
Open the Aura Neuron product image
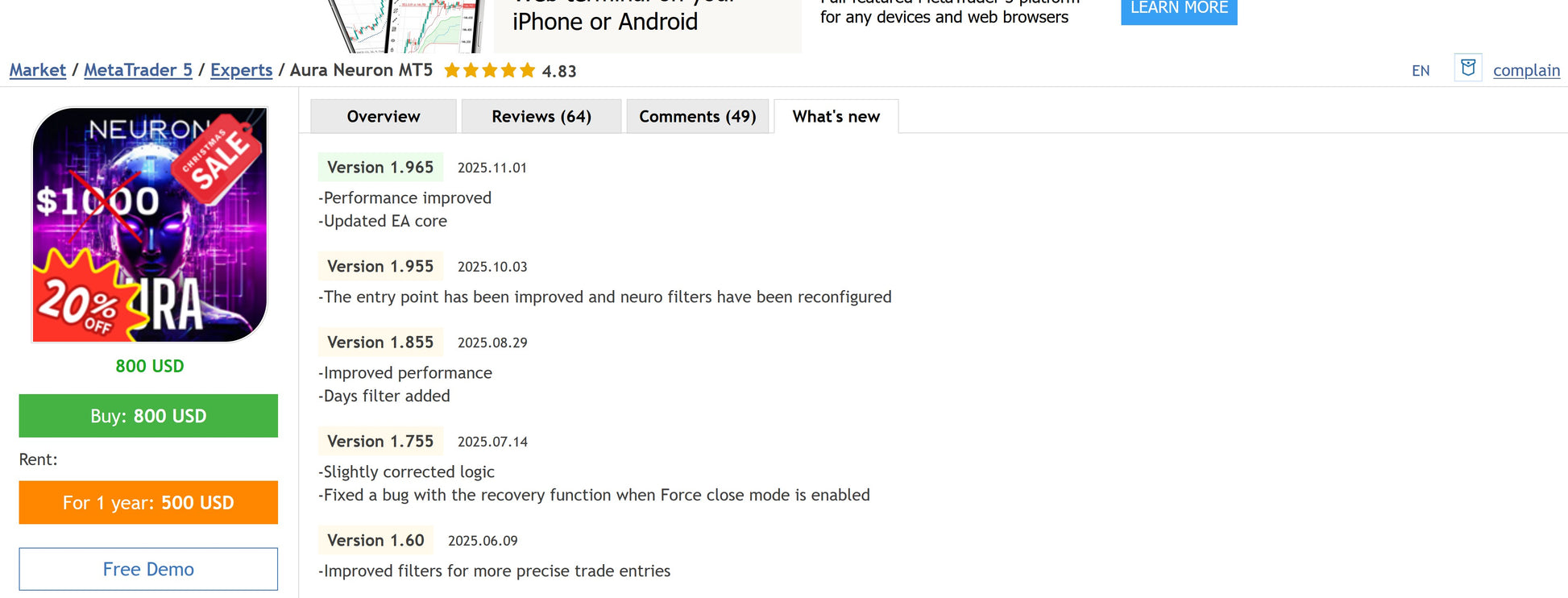coord(149,225)
